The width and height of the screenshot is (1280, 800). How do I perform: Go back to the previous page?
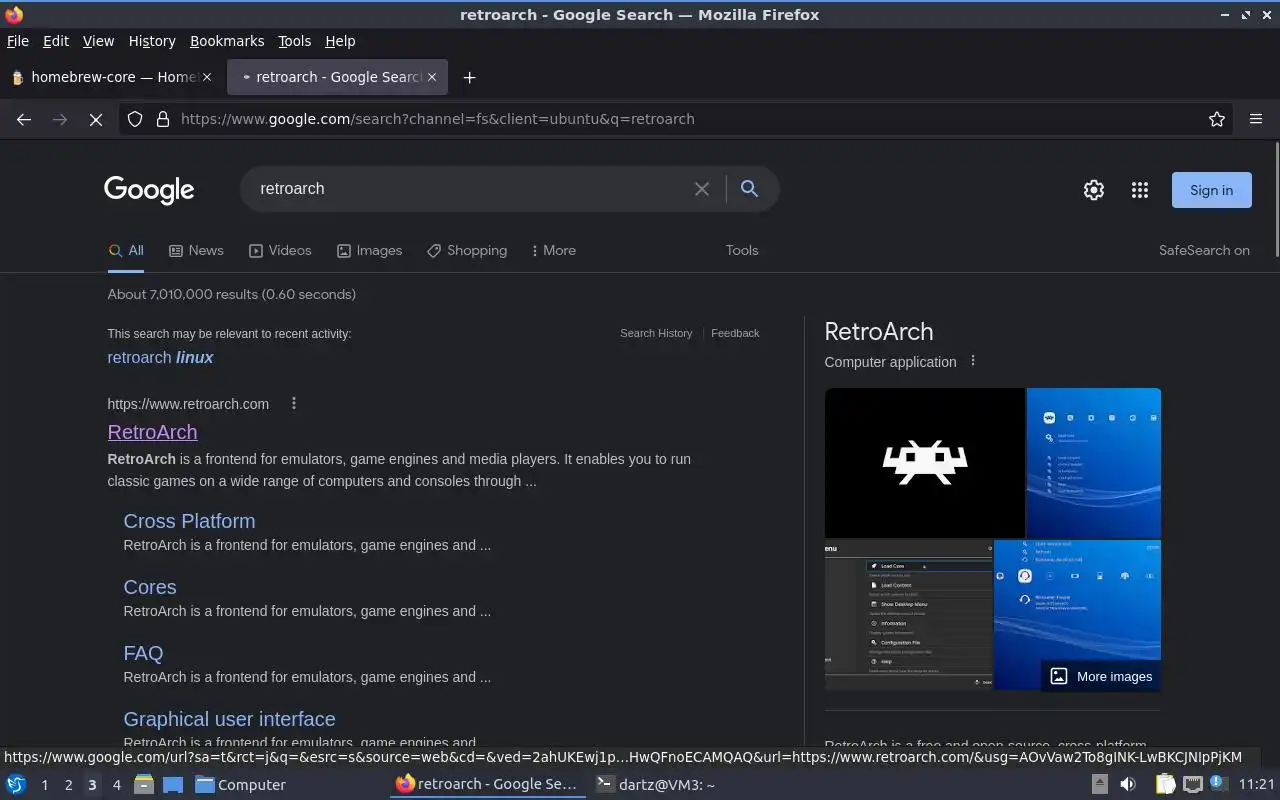pos(24,119)
